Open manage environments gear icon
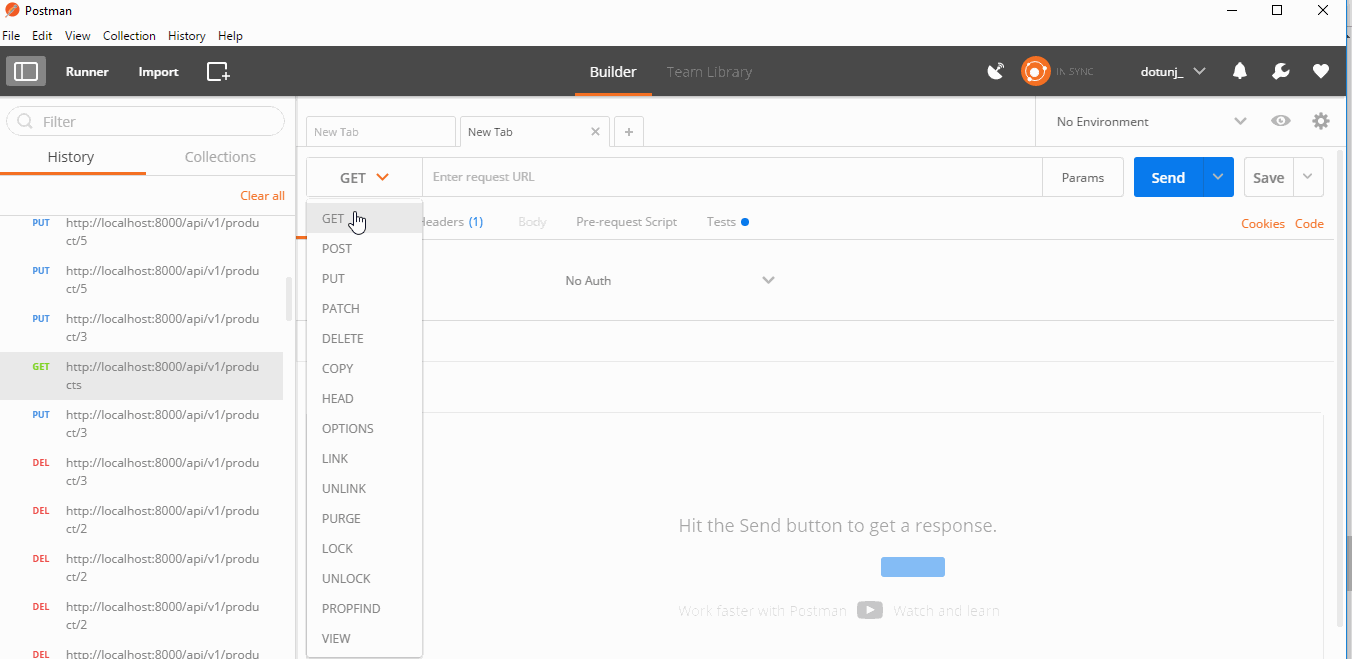Viewport: 1352px width, 659px height. tap(1321, 121)
